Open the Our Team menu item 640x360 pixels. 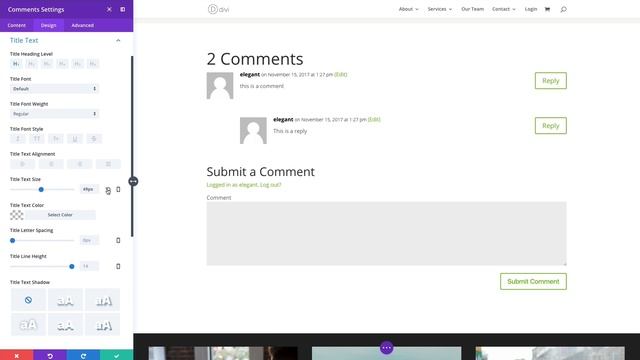click(472, 9)
